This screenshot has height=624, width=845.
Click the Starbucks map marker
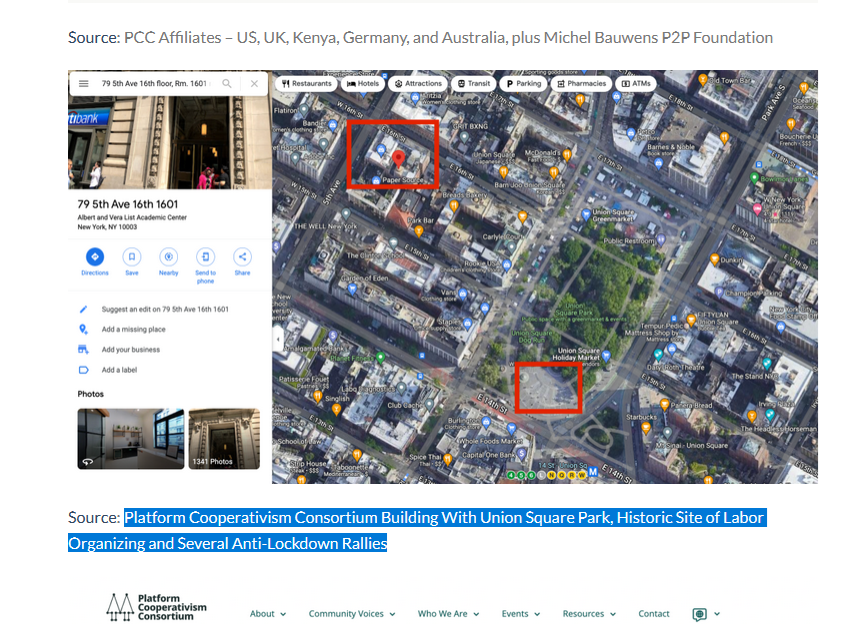pos(646,428)
